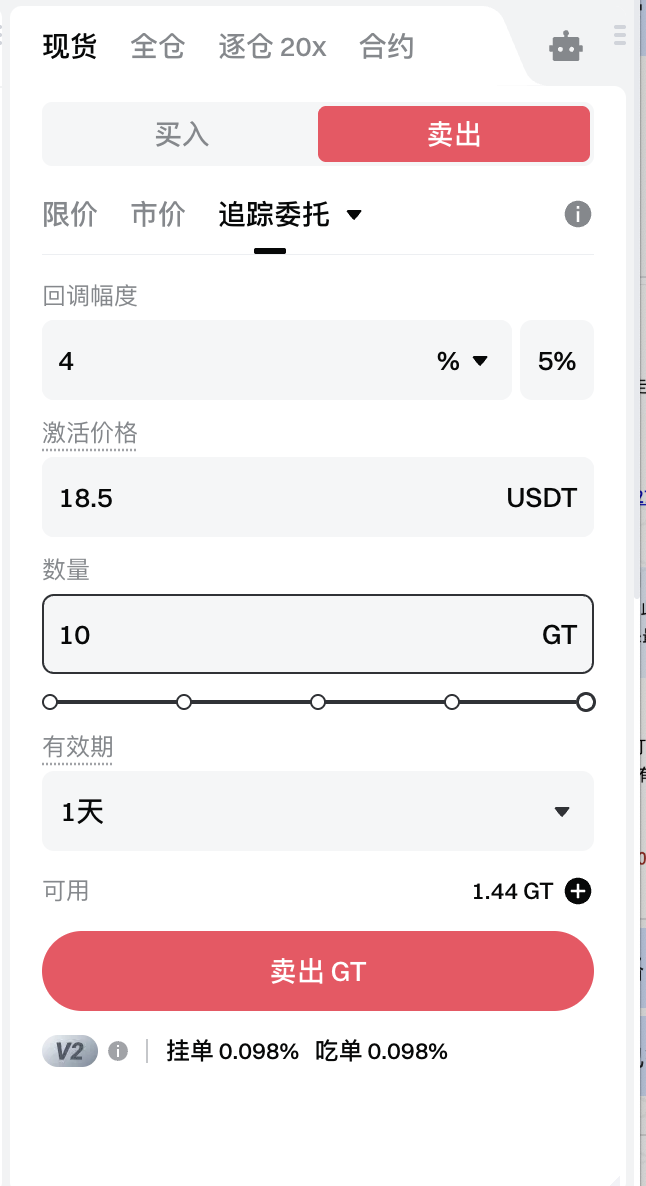Click the 激活价格 input field
Screen dimensions: 646x1186
click(270, 497)
